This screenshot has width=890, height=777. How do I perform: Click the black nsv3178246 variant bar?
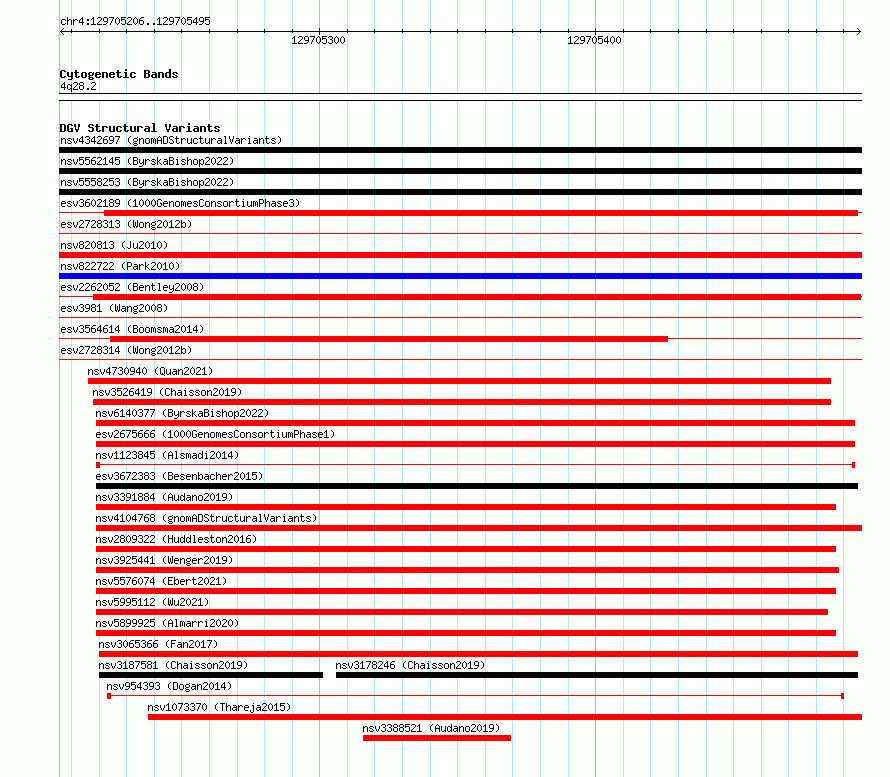[x=597, y=675]
